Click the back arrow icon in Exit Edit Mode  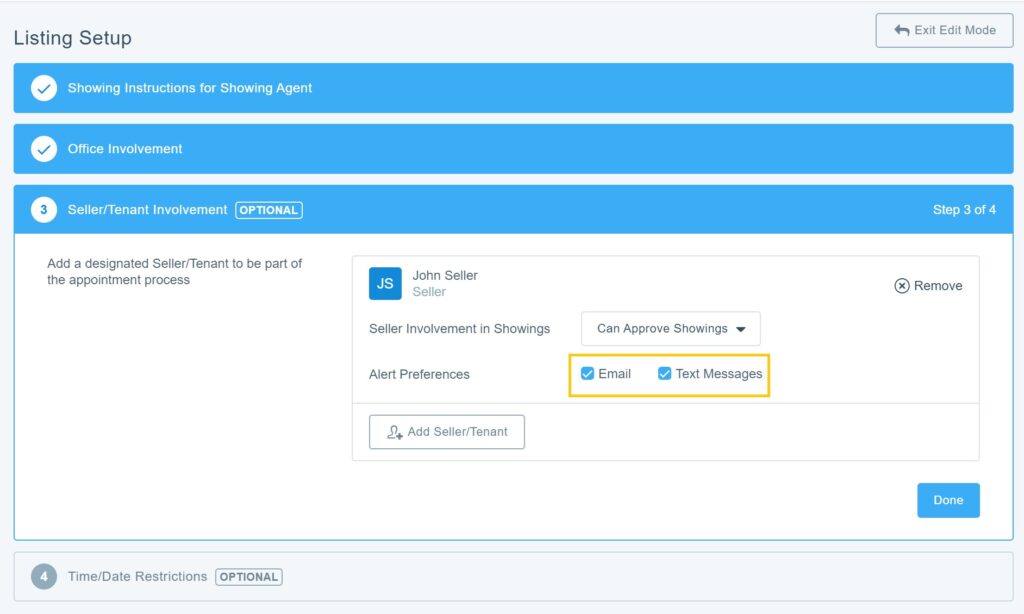point(901,30)
